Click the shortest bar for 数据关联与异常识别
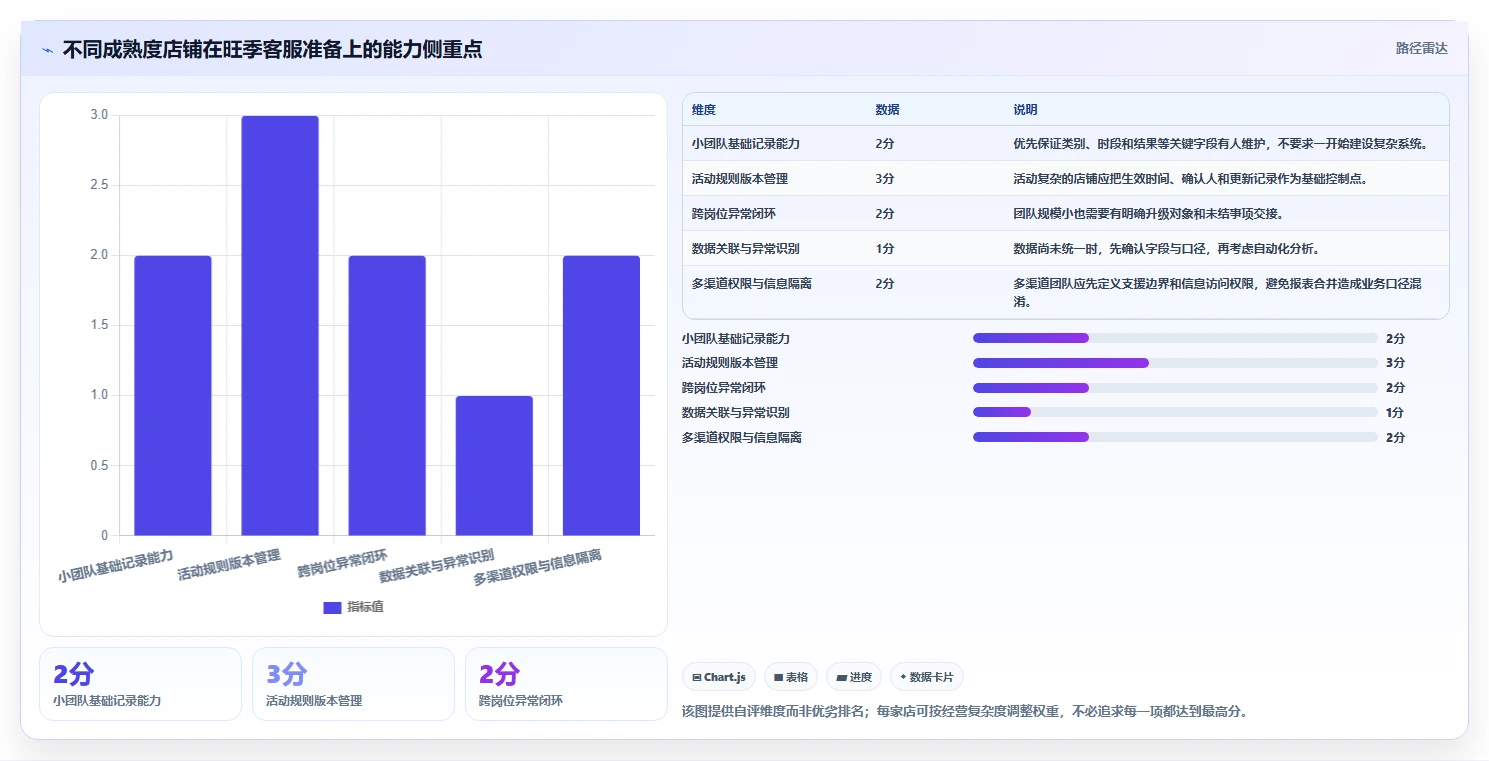 [x=494, y=465]
